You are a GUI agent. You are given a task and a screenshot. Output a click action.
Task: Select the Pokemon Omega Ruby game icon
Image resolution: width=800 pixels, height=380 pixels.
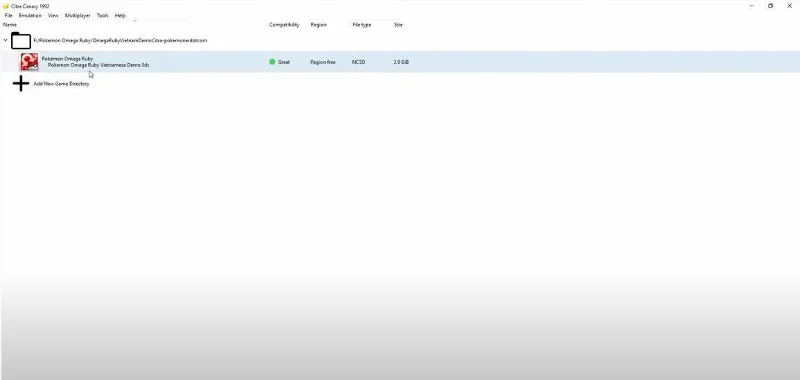tap(29, 62)
